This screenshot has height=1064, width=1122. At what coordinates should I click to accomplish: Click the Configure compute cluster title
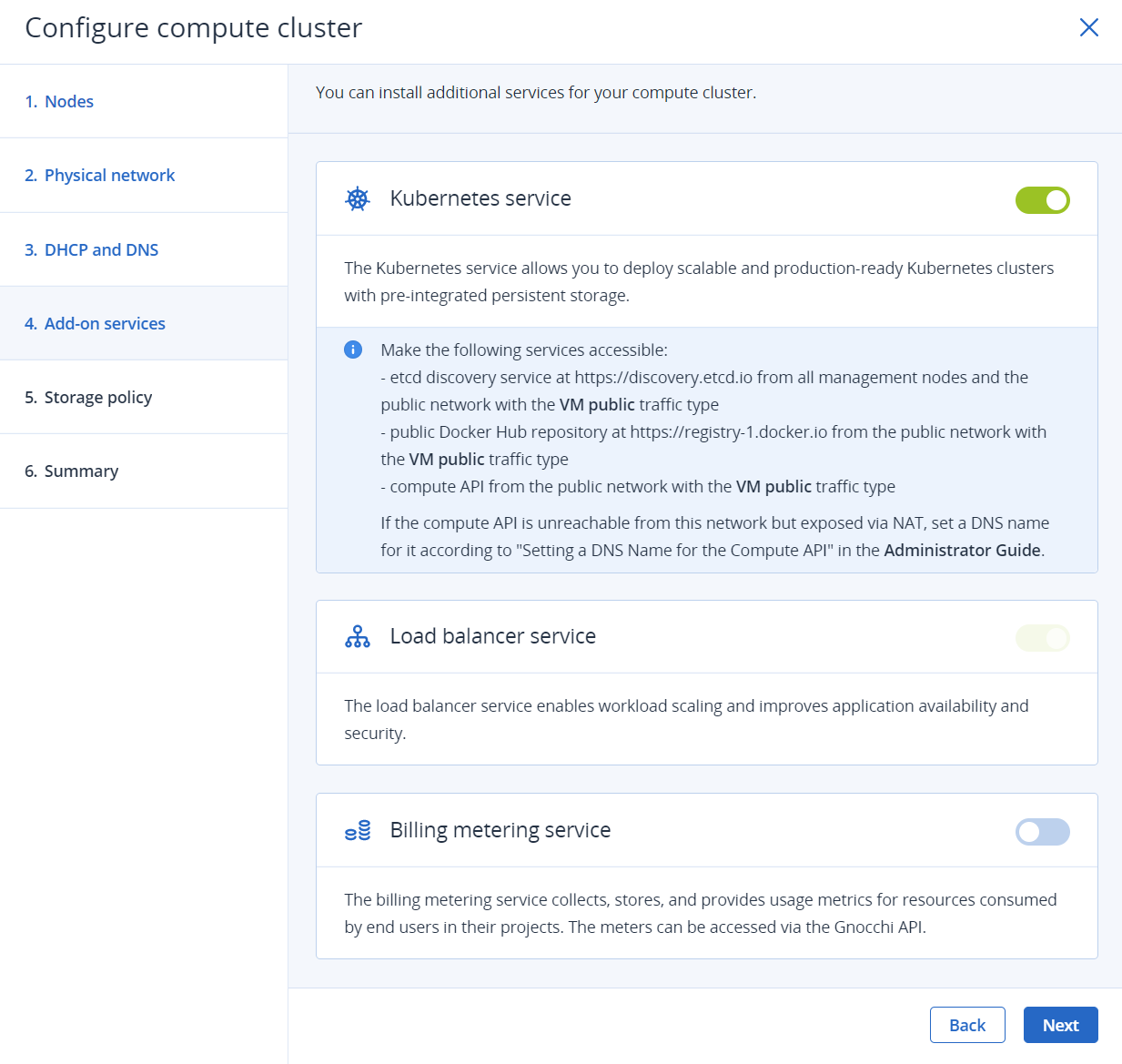(x=194, y=27)
